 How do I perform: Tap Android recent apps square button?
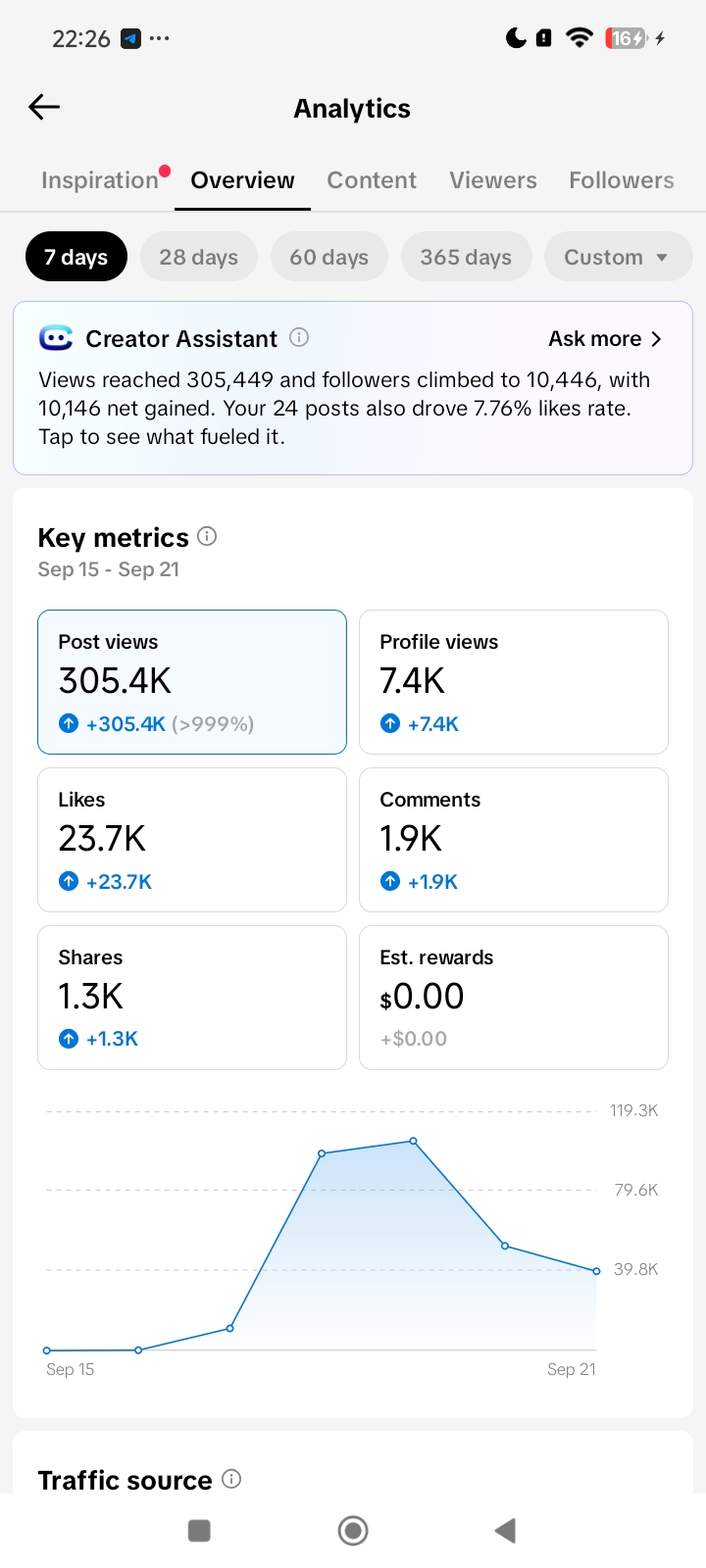tap(199, 1531)
